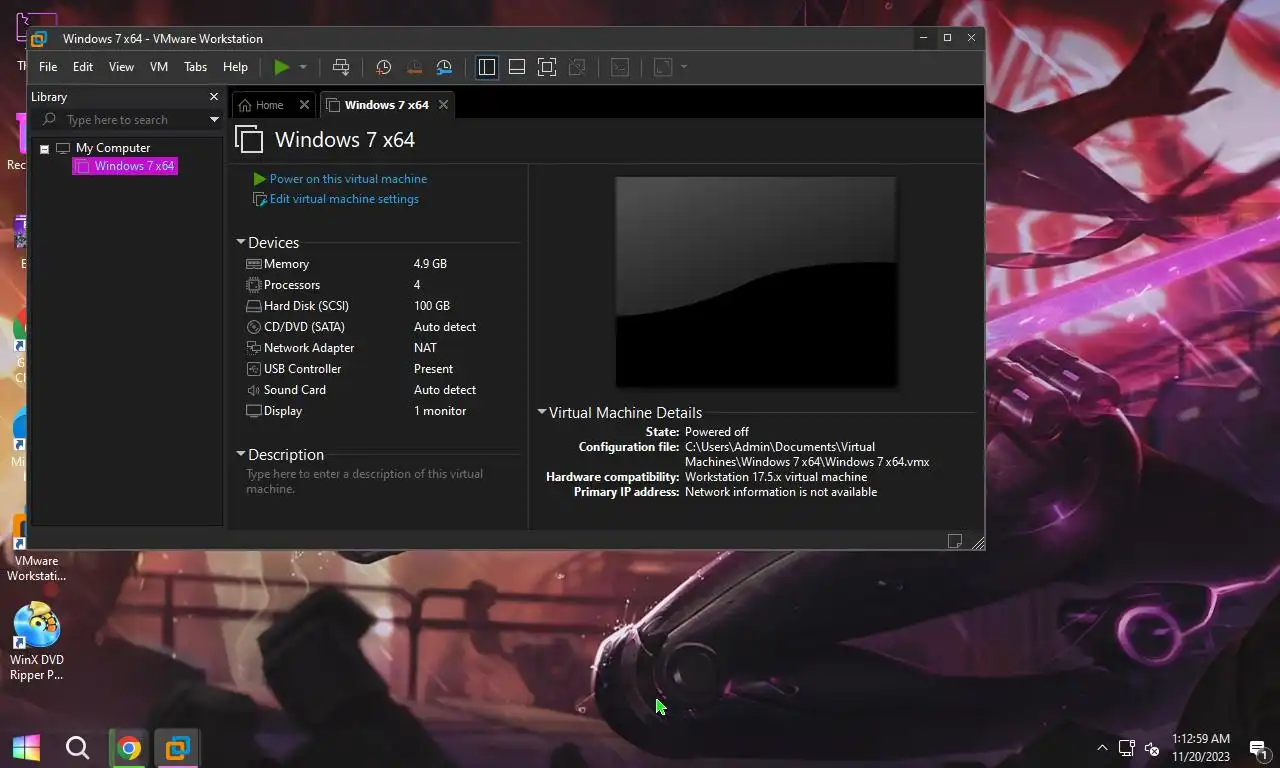
Task: Click the 100 GB hard disk value
Action: coord(432,306)
